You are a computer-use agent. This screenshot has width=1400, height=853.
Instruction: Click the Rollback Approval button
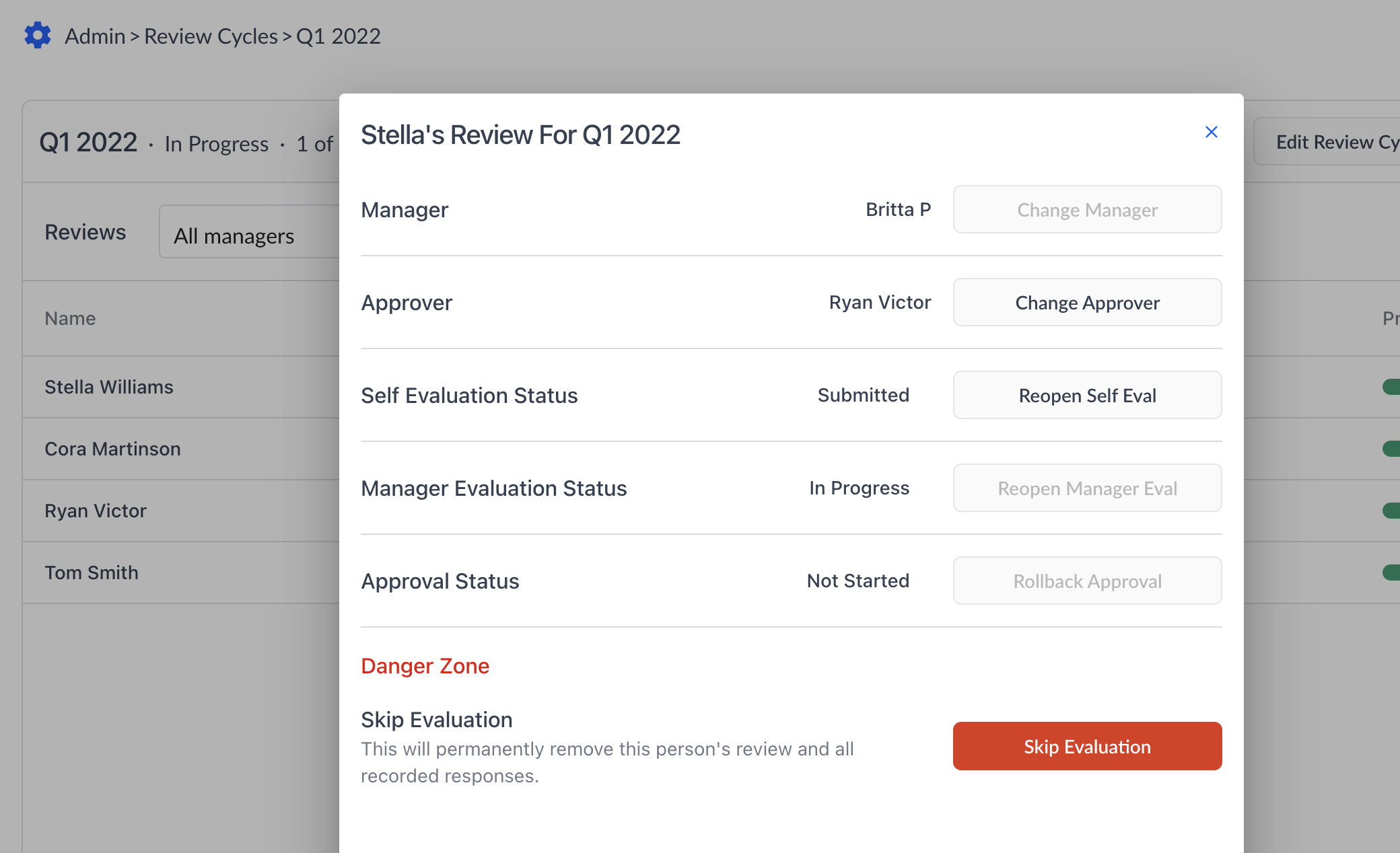[x=1087, y=581]
